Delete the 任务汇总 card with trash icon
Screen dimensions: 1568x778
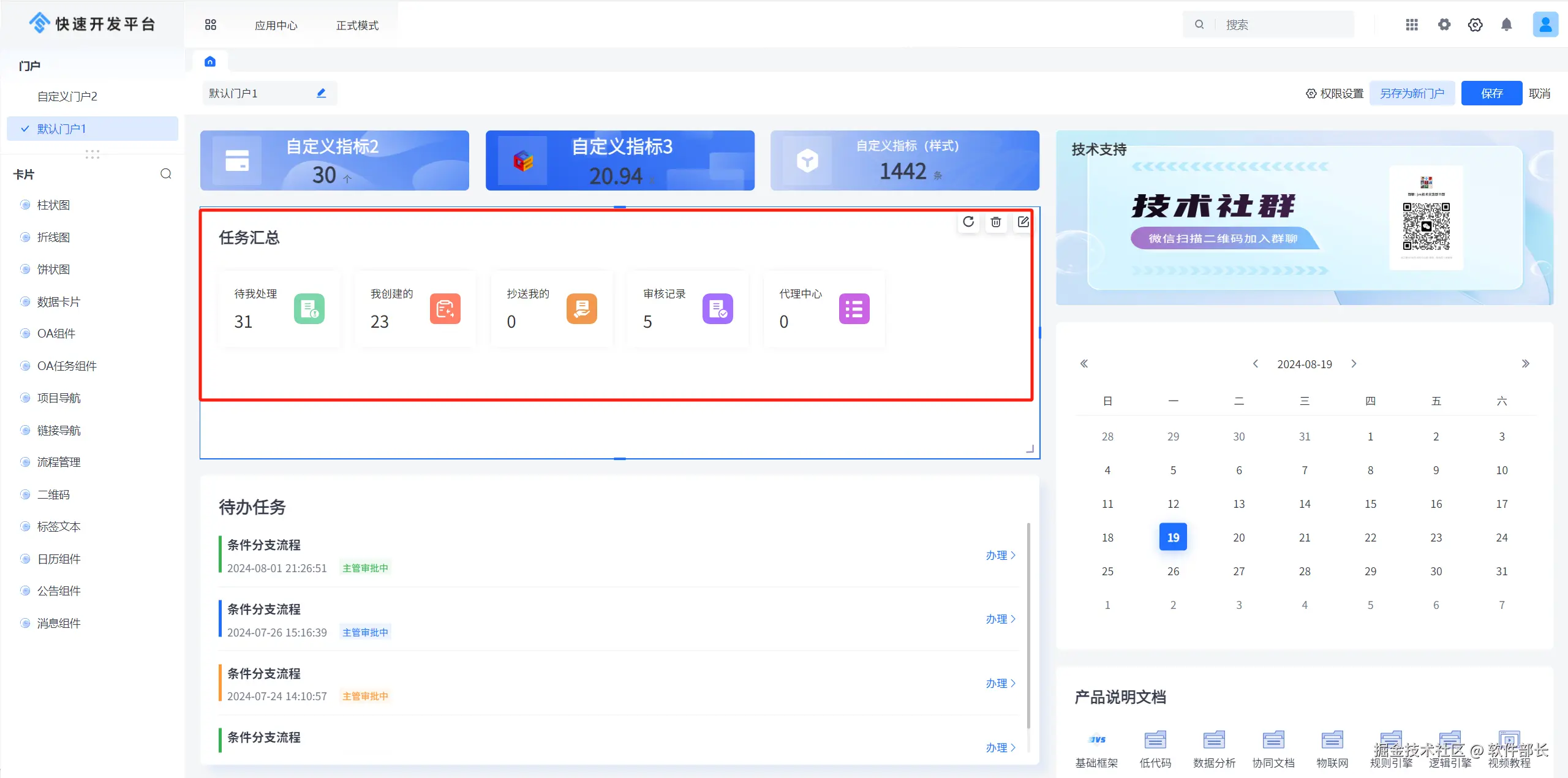pyautogui.click(x=995, y=222)
